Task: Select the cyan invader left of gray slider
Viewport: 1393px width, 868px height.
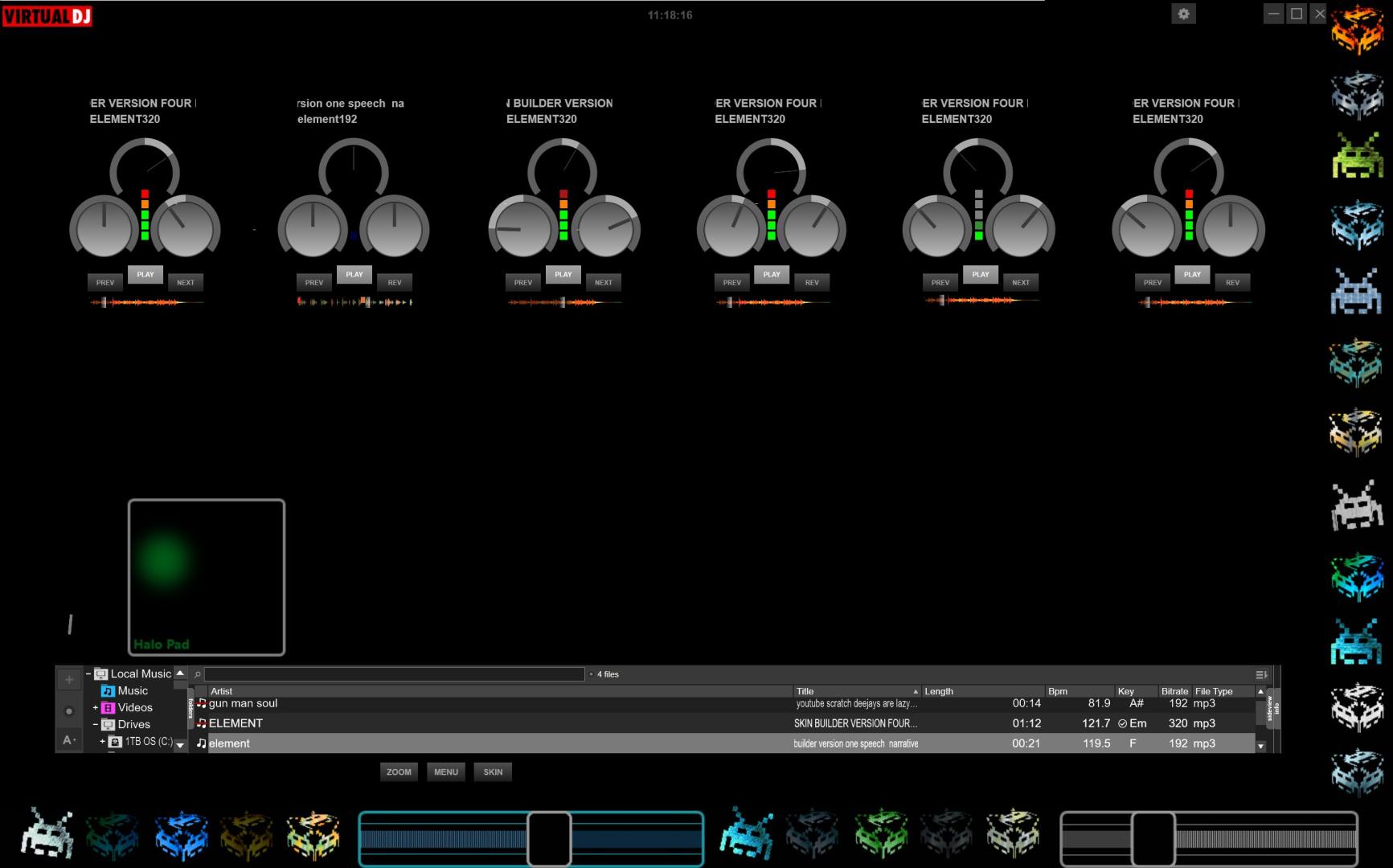Action: point(748,834)
